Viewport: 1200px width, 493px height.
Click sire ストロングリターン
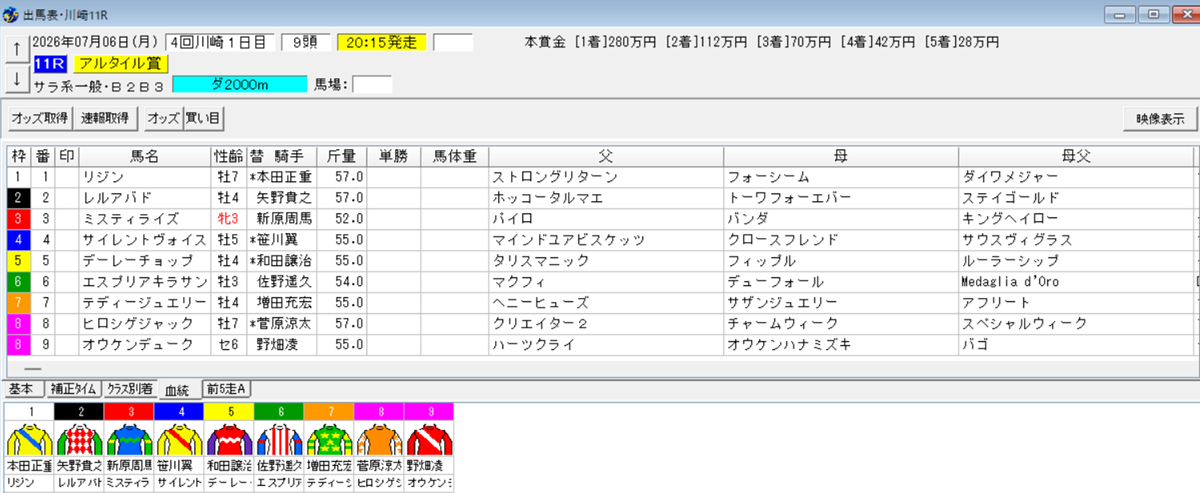(x=556, y=176)
